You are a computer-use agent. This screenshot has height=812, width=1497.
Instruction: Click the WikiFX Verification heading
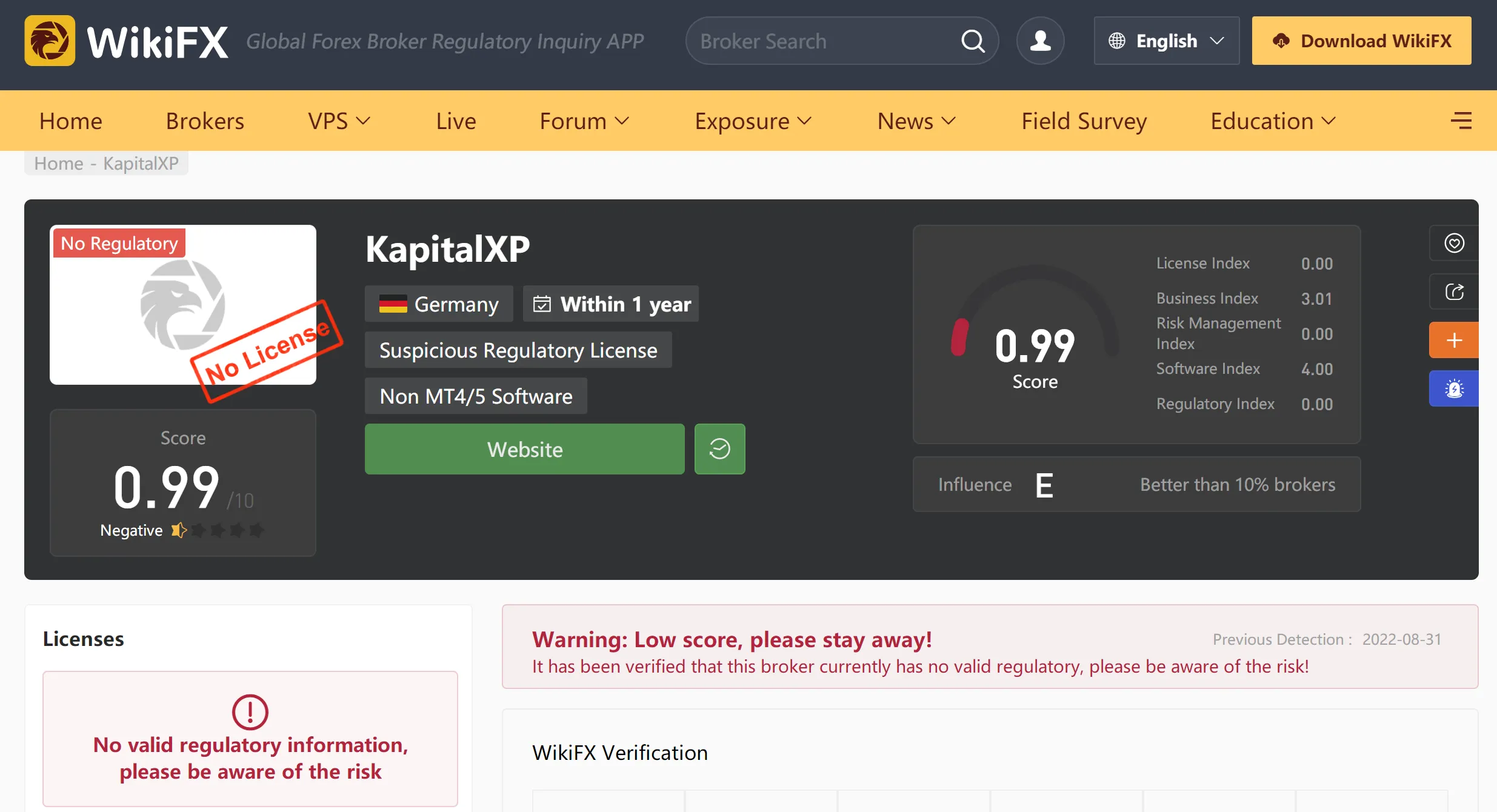pyautogui.click(x=620, y=753)
